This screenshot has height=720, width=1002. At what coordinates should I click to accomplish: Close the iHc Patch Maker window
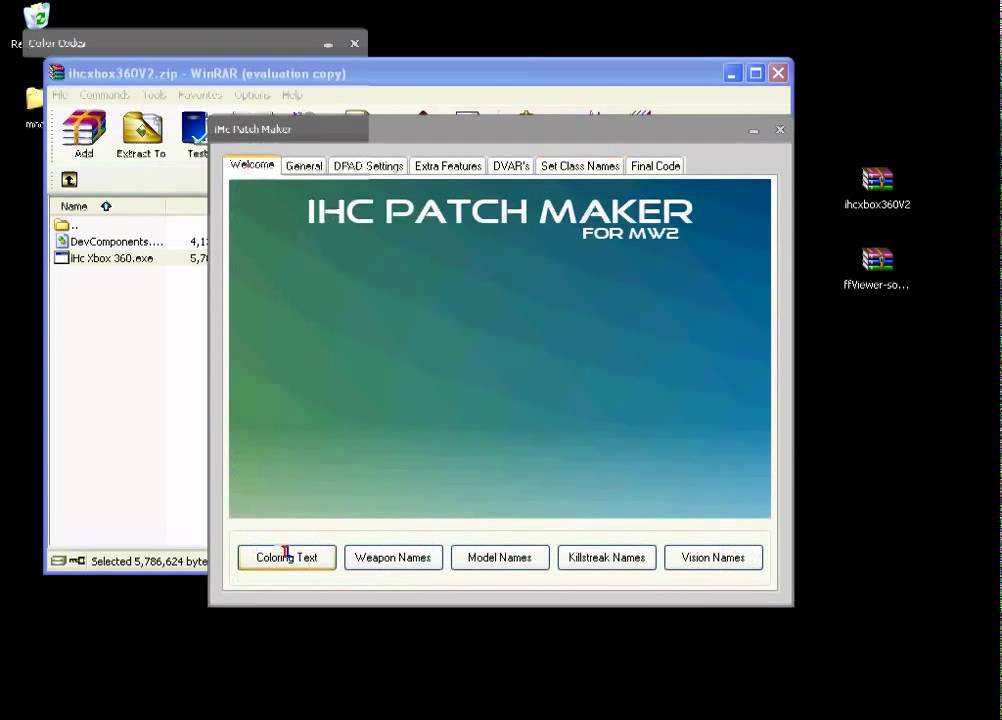780,130
